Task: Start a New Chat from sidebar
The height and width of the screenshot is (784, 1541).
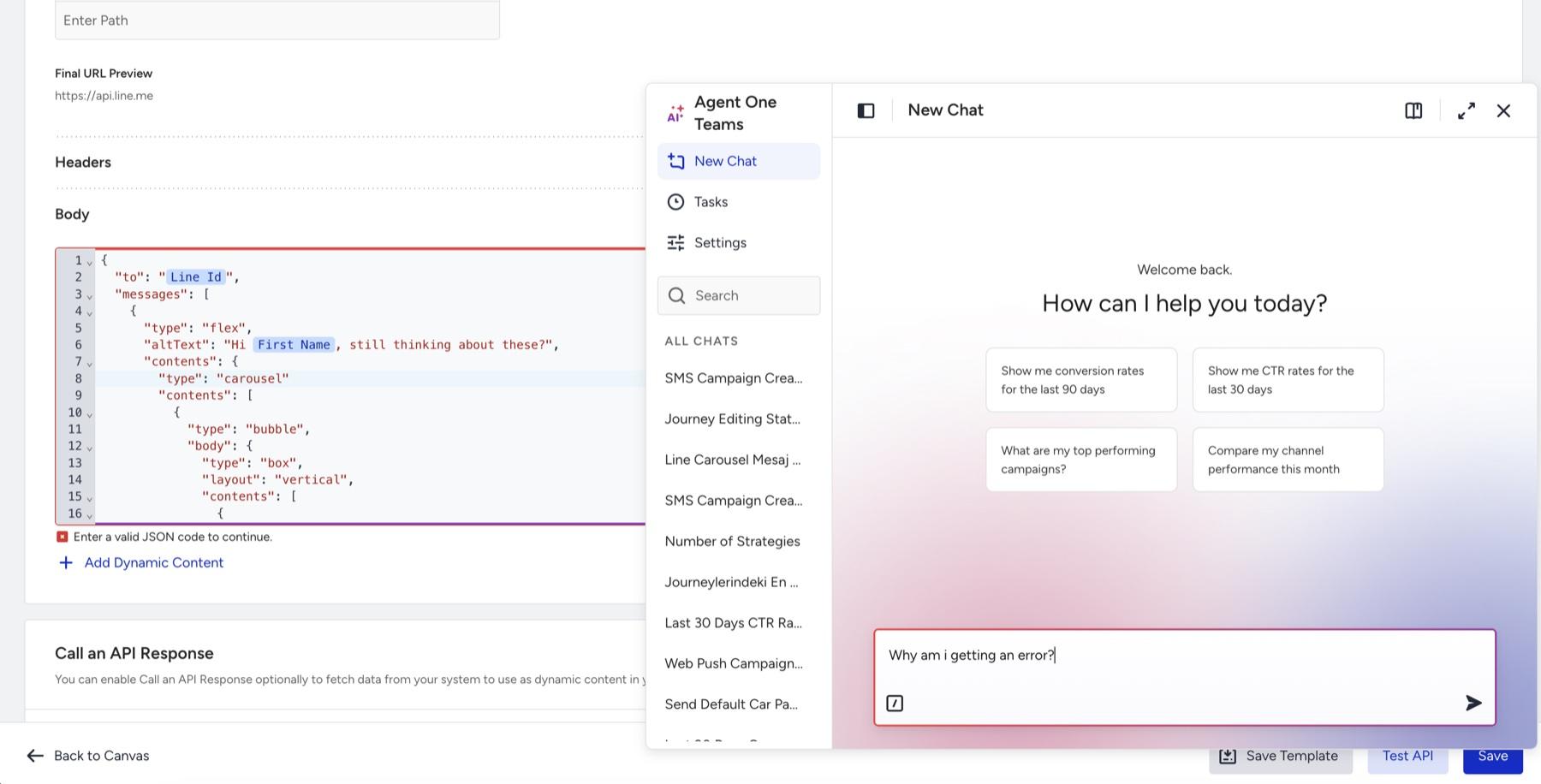Action: 739,161
